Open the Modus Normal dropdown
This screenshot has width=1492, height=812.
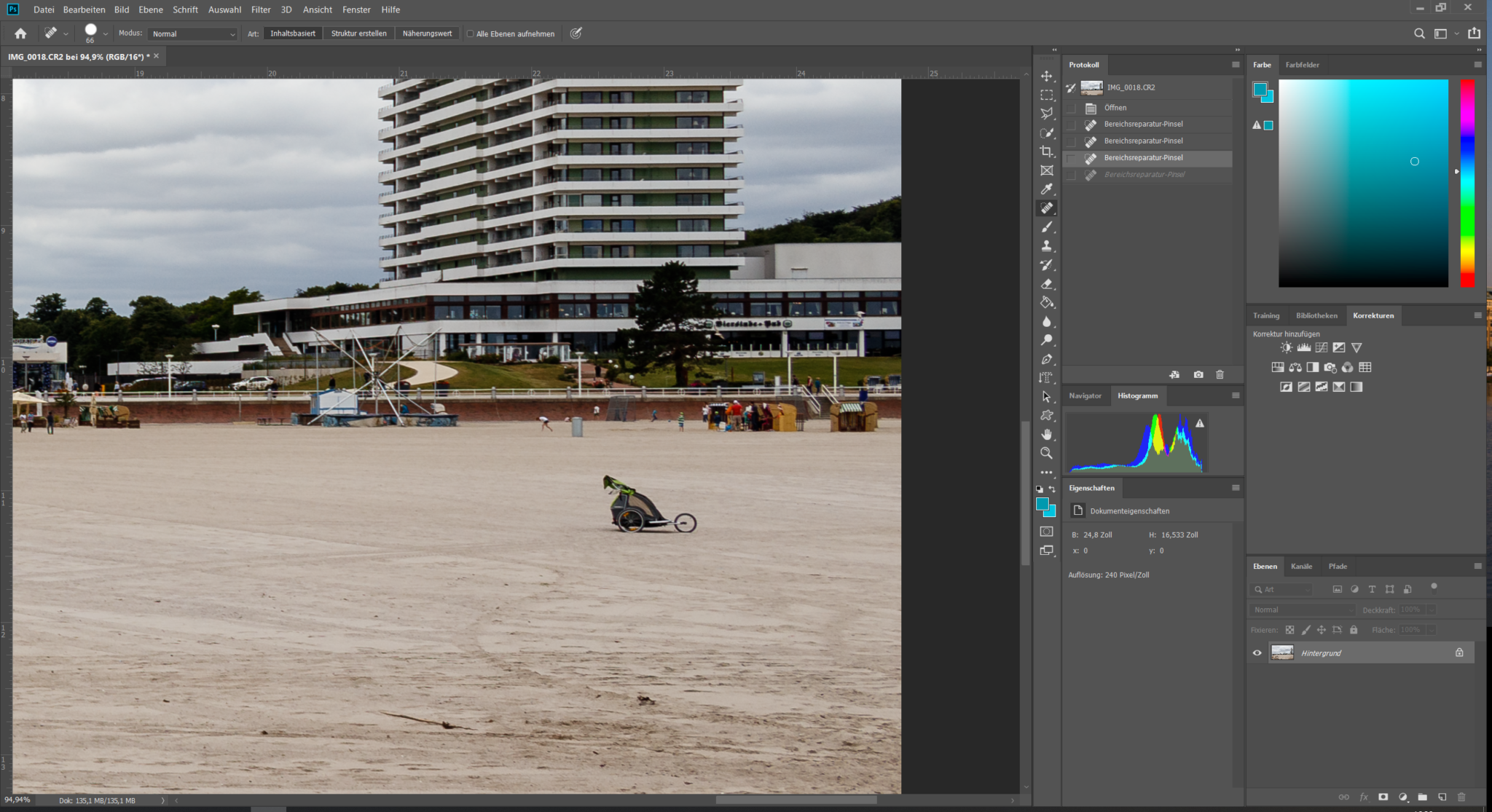[x=193, y=34]
